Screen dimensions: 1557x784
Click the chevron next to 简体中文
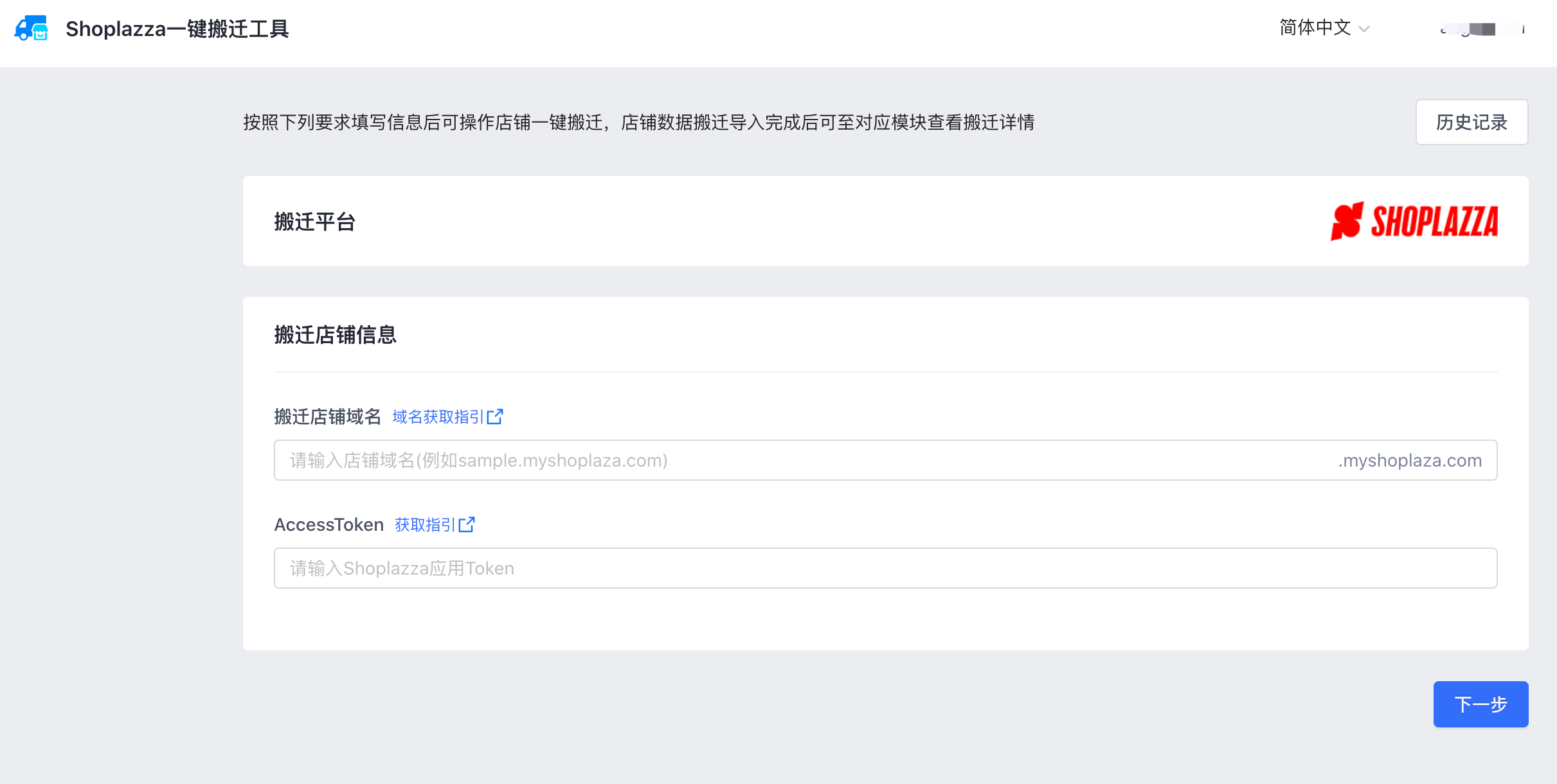pyautogui.click(x=1365, y=29)
